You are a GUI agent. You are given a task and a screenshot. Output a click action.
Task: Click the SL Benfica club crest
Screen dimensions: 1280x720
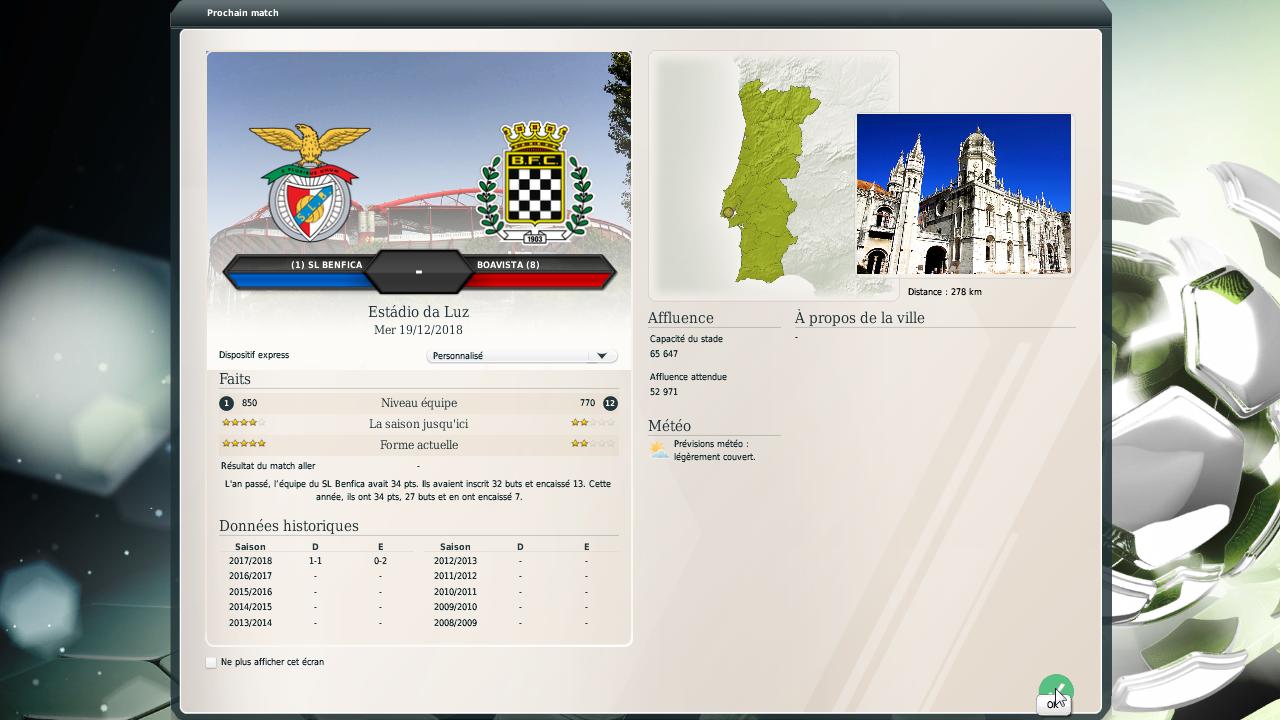309,183
